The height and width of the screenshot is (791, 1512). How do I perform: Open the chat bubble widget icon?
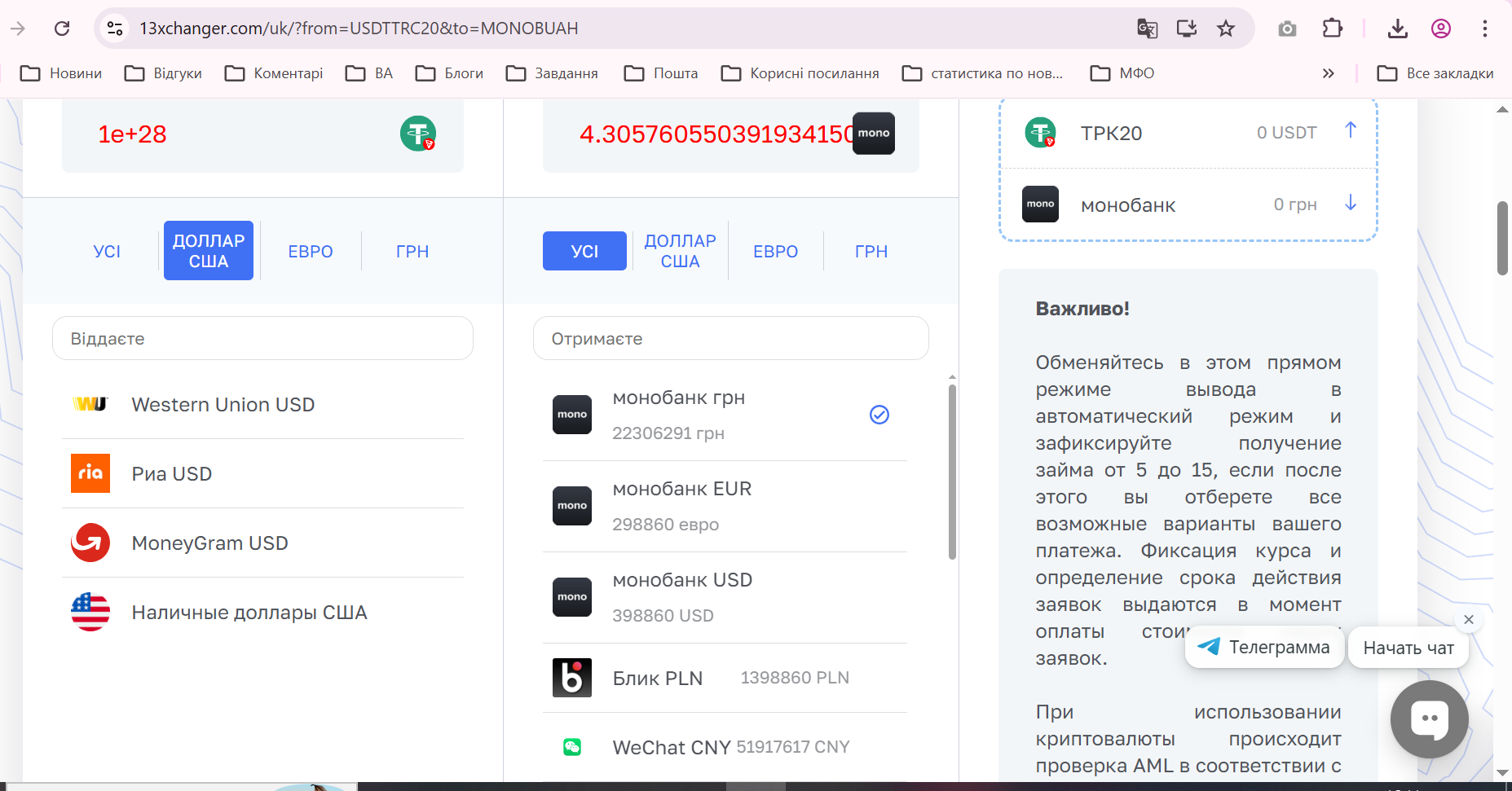pyautogui.click(x=1430, y=719)
